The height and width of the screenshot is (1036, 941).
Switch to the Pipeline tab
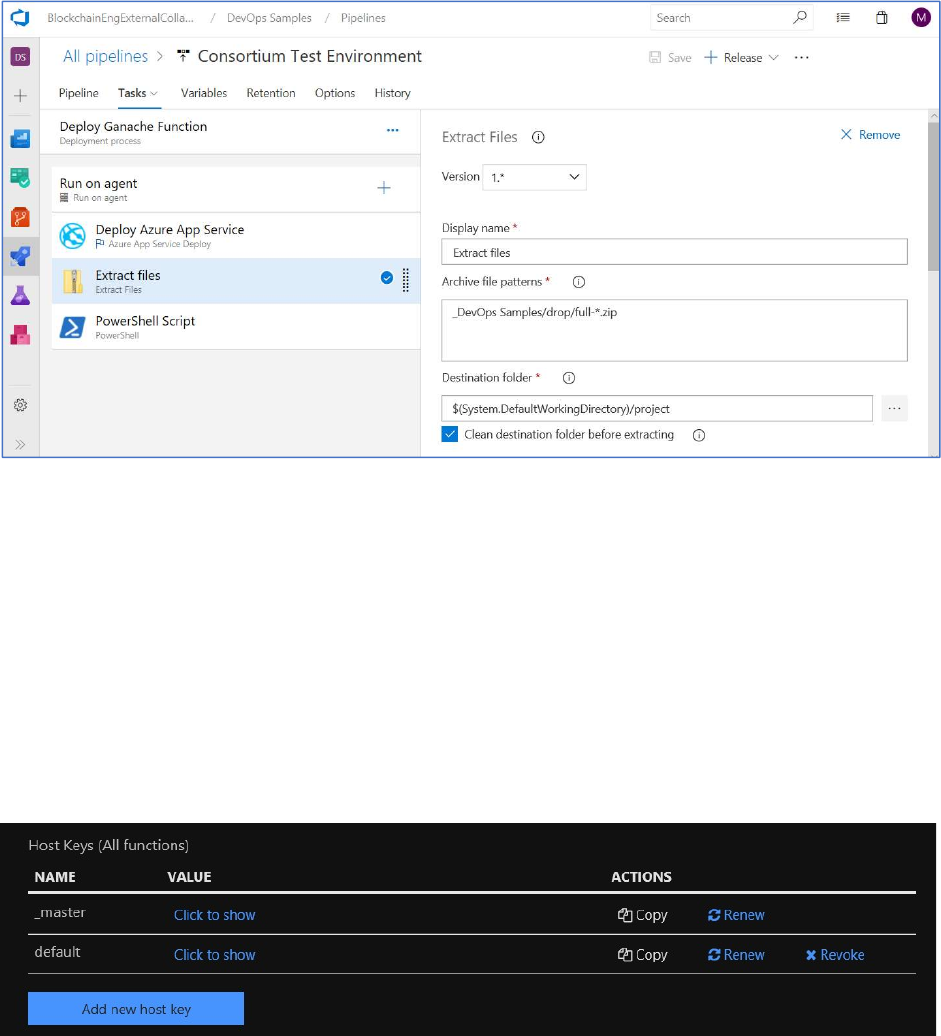pos(79,93)
